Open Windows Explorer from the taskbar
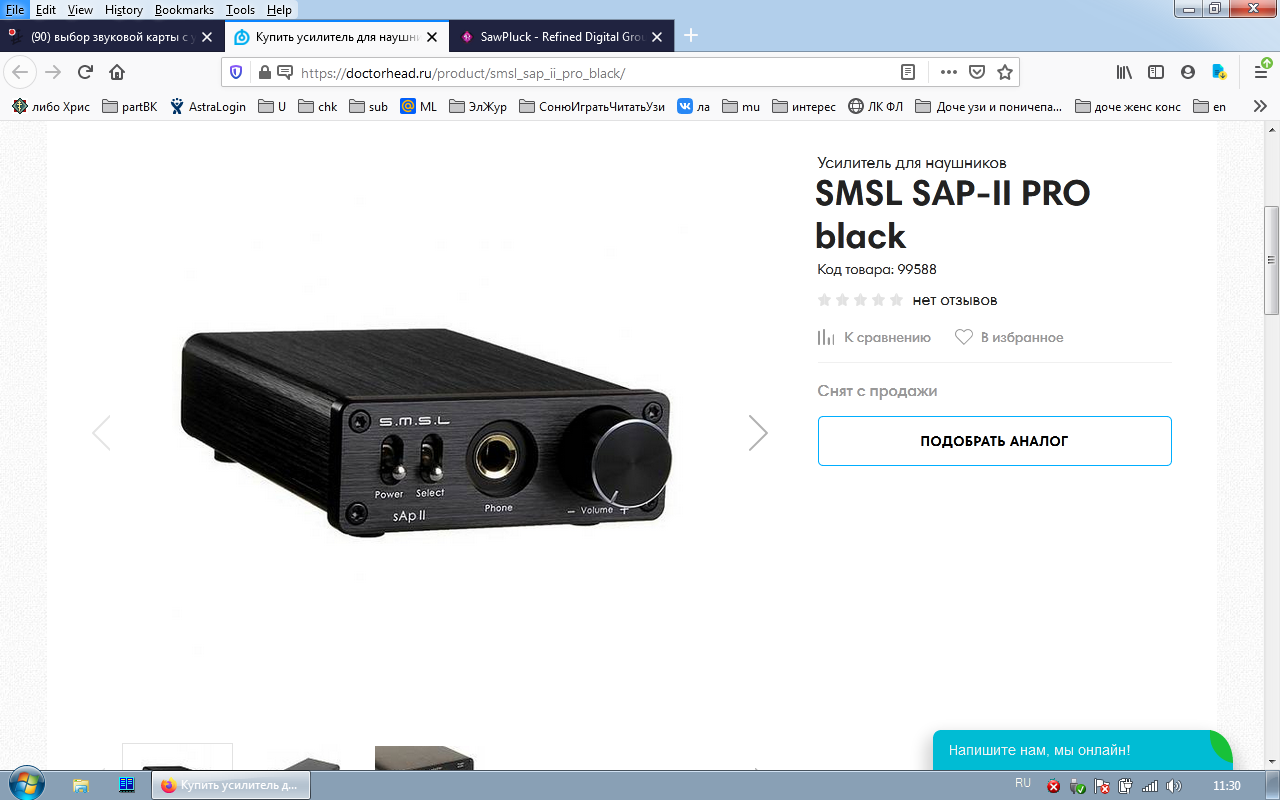 point(82,786)
